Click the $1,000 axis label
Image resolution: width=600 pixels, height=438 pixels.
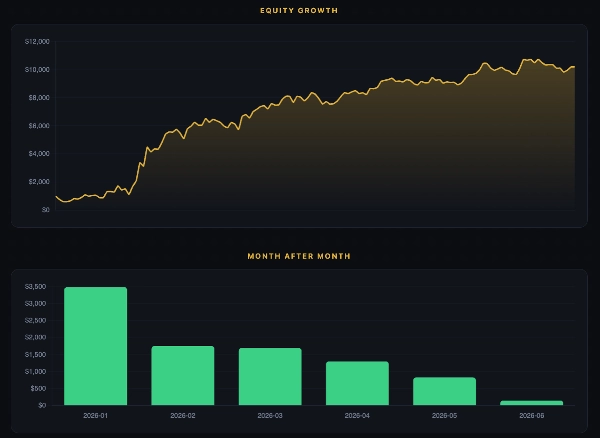click(x=36, y=371)
